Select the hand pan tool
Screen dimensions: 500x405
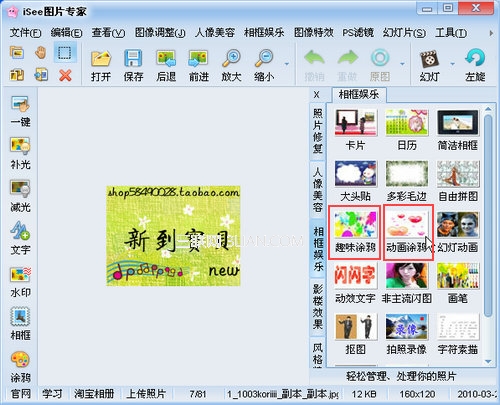(x=41, y=52)
